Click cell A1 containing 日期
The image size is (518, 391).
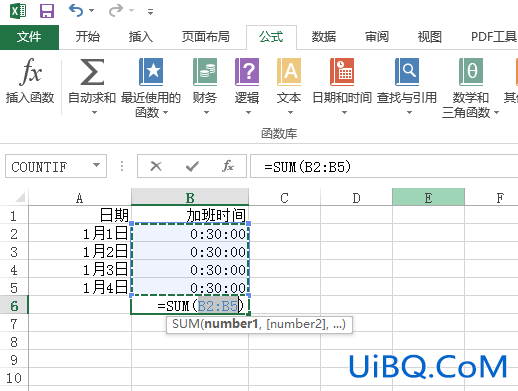coord(80,215)
